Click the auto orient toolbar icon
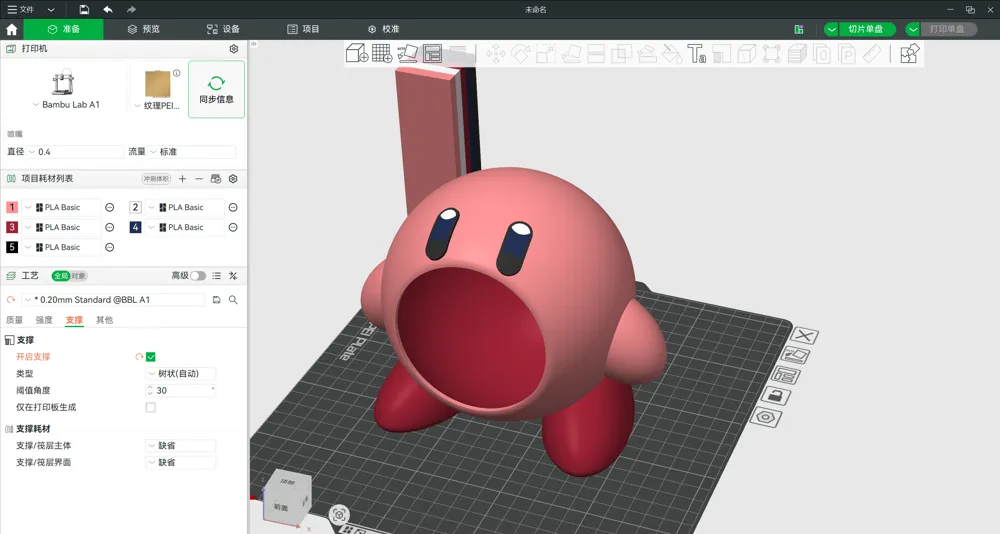 click(408, 54)
